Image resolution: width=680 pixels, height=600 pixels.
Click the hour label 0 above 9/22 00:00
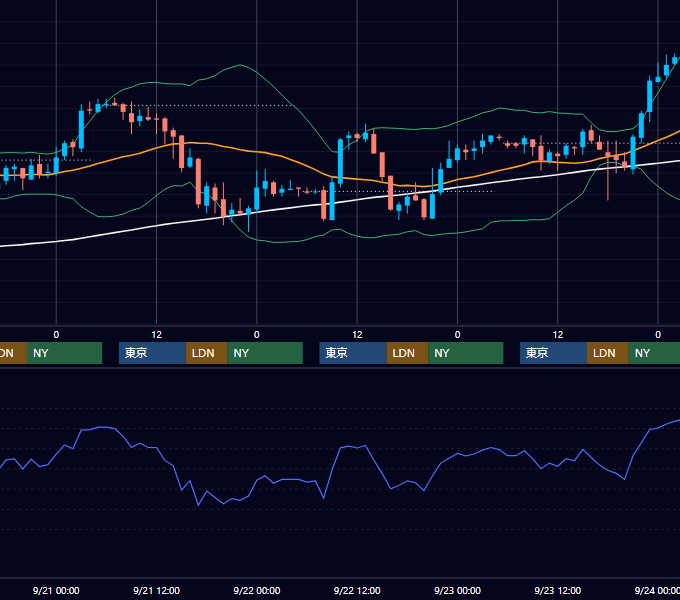pyautogui.click(x=257, y=335)
